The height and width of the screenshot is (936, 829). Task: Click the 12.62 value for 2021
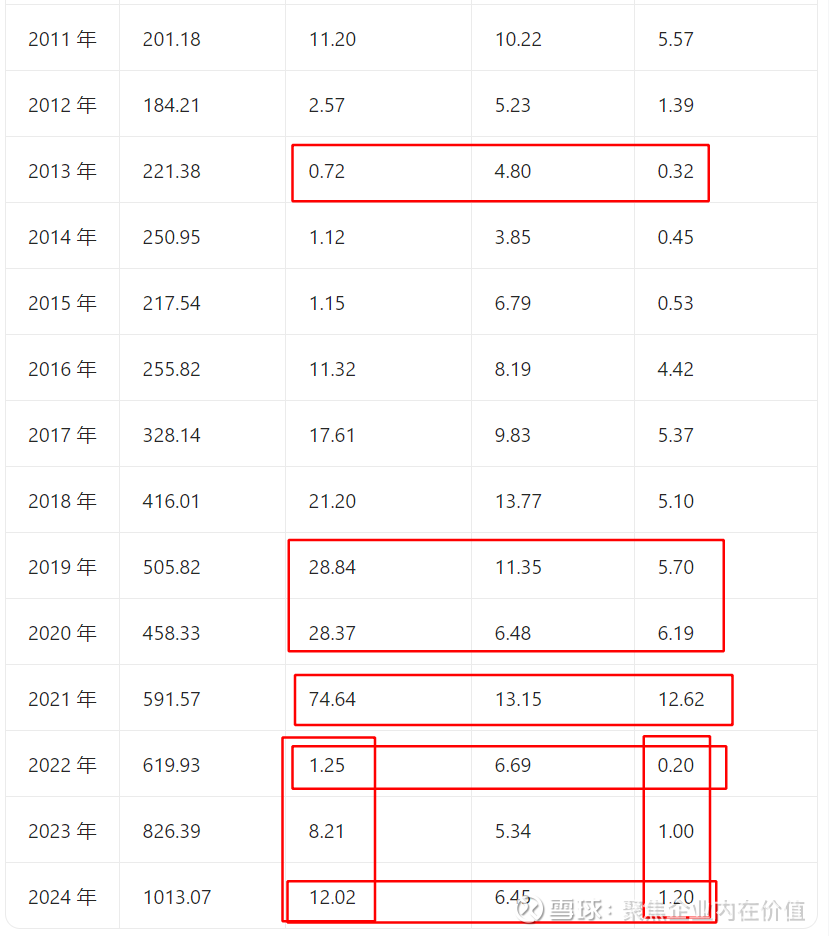[681, 700]
